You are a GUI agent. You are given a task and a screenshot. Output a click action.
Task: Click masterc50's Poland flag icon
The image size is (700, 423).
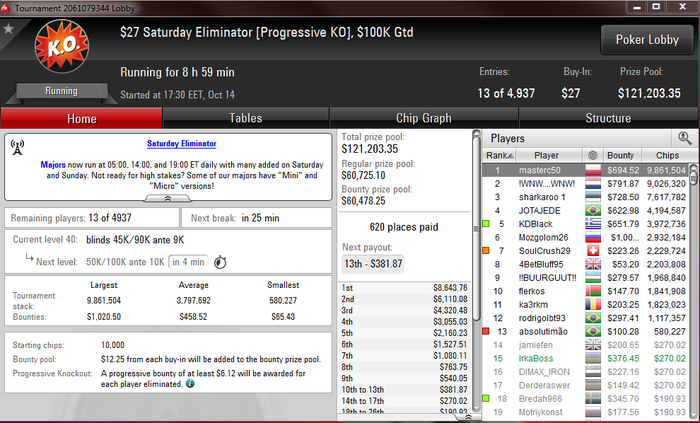593,170
